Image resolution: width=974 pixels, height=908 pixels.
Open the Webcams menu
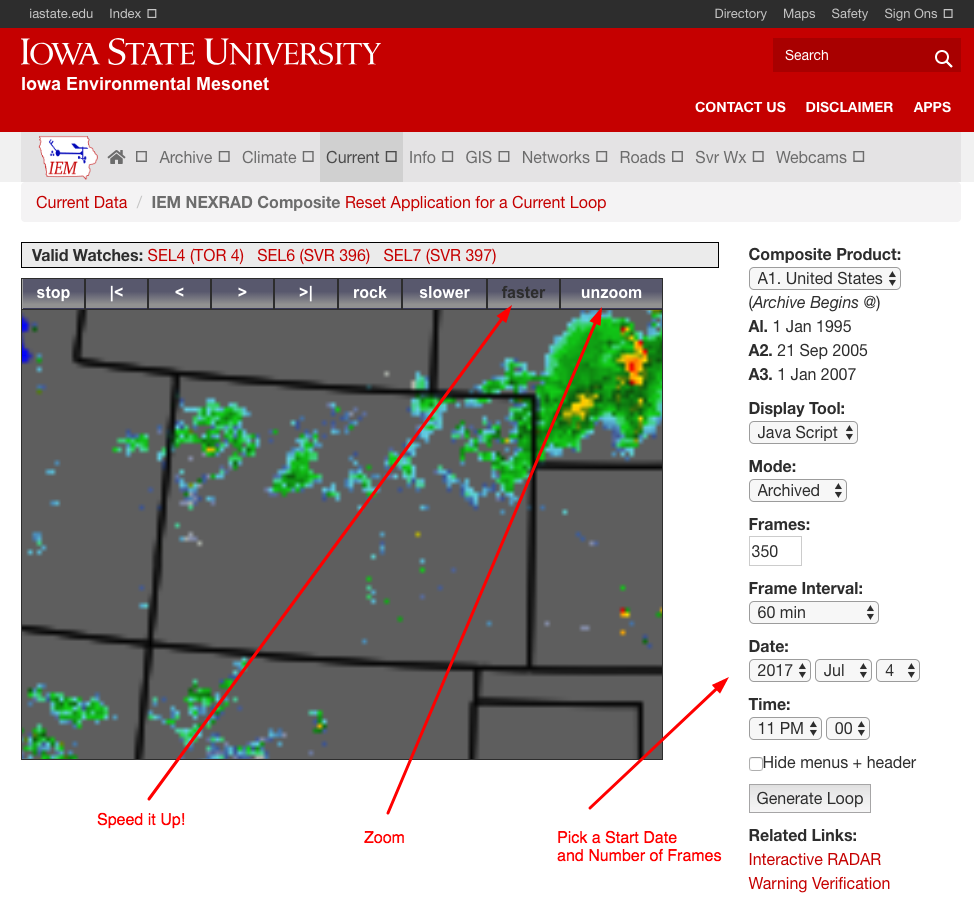click(x=819, y=157)
